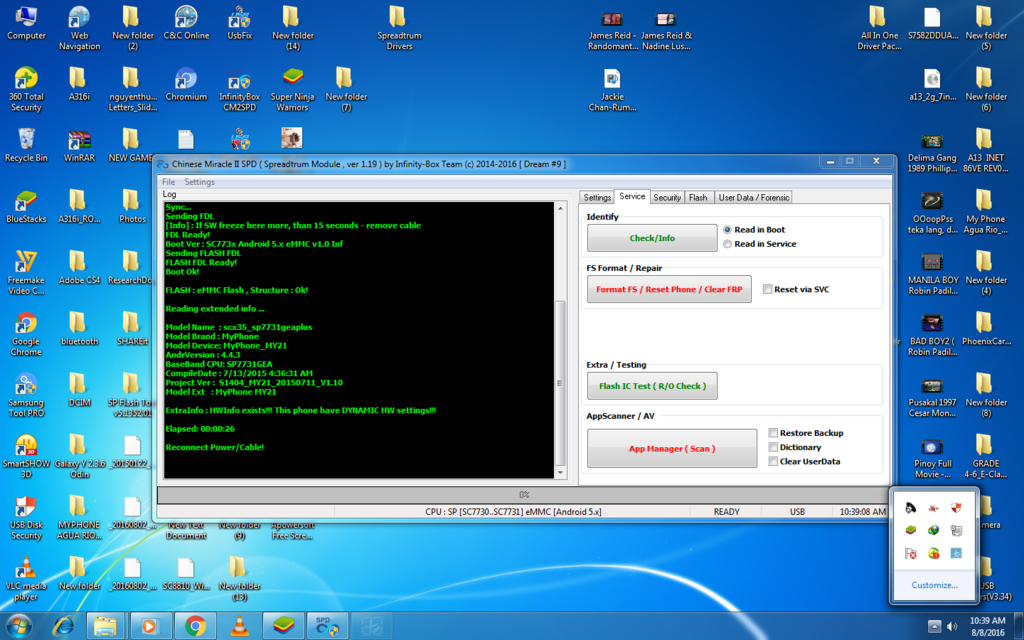Screen dimensions: 1024x640
Task: Select the VLC media player desktop icon
Action: click(x=26, y=579)
